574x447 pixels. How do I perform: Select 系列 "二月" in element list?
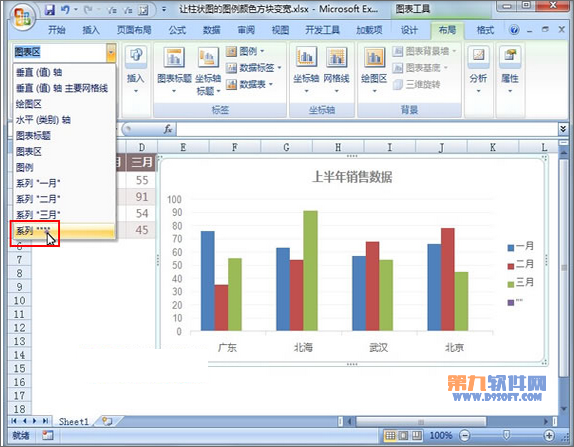coord(64,199)
